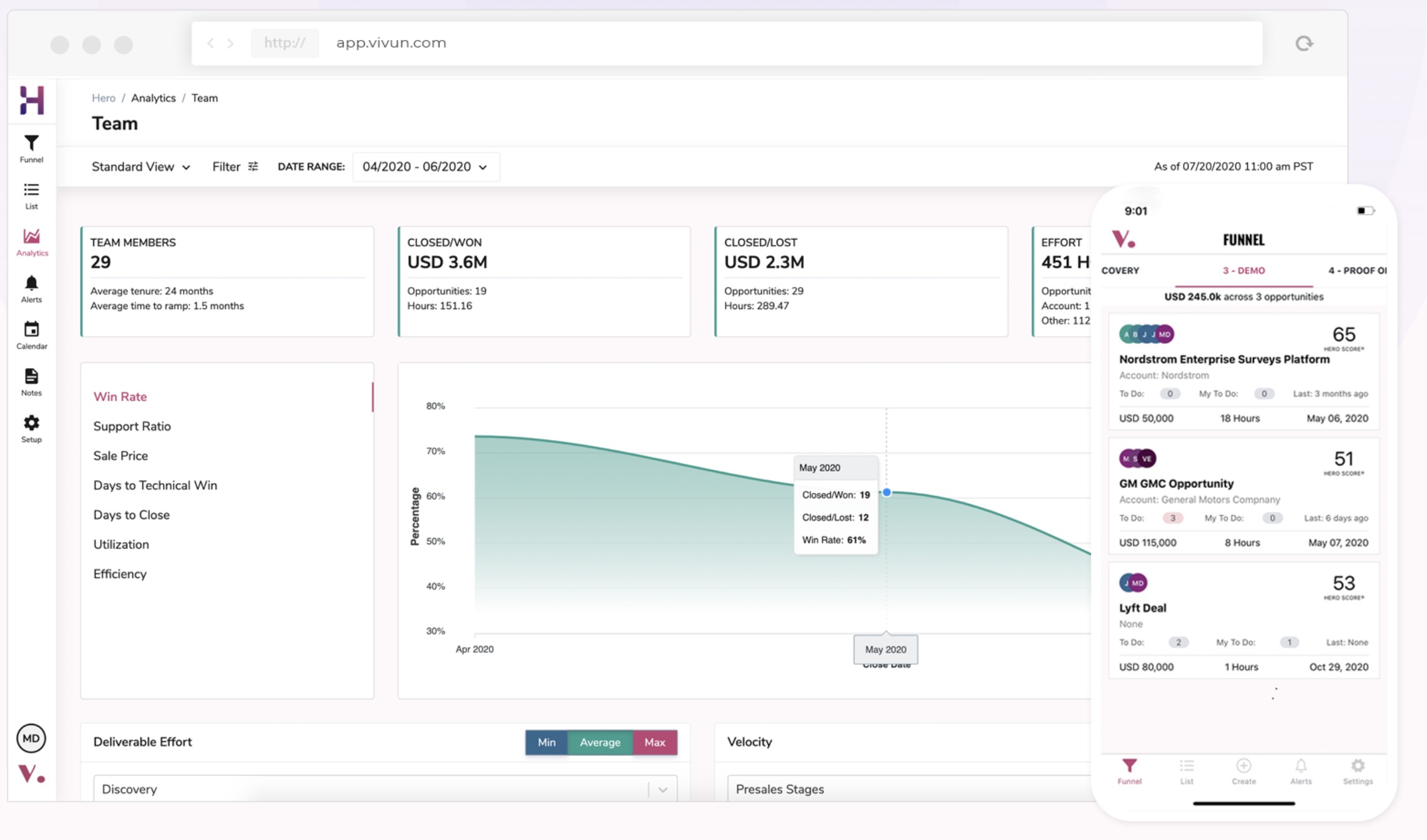Select Average in the Deliverable Effort toggle

600,742
